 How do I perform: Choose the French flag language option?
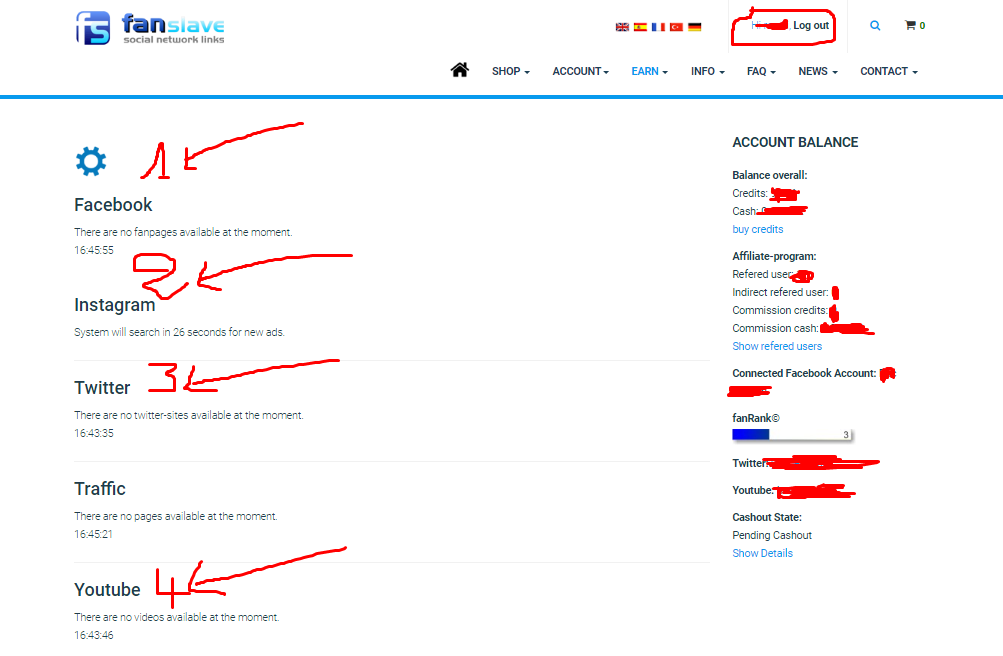[658, 27]
